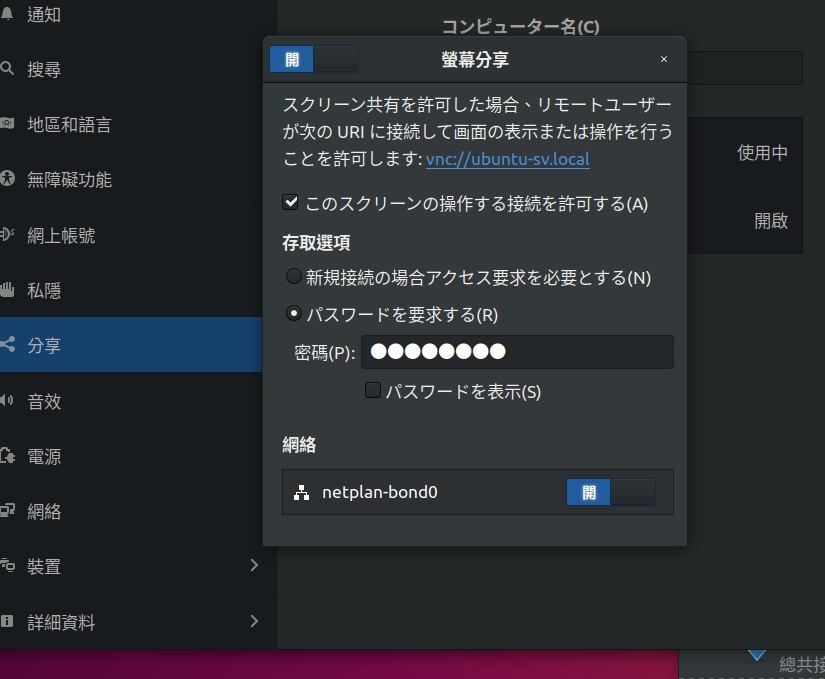
Task: Expand the 裝置 submenu chevron
Action: pyautogui.click(x=255, y=565)
